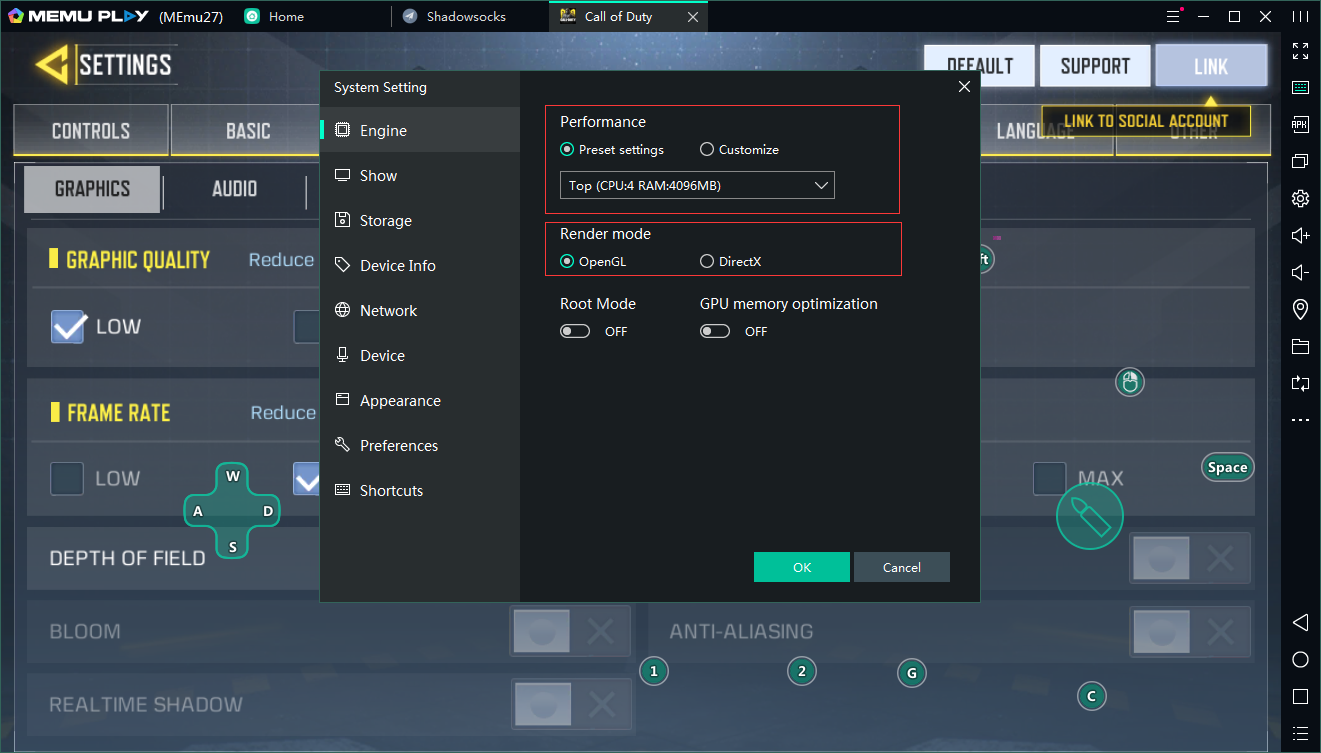The width and height of the screenshot is (1321, 753).
Task: Turn on GPU memory optimization
Action: pos(715,331)
